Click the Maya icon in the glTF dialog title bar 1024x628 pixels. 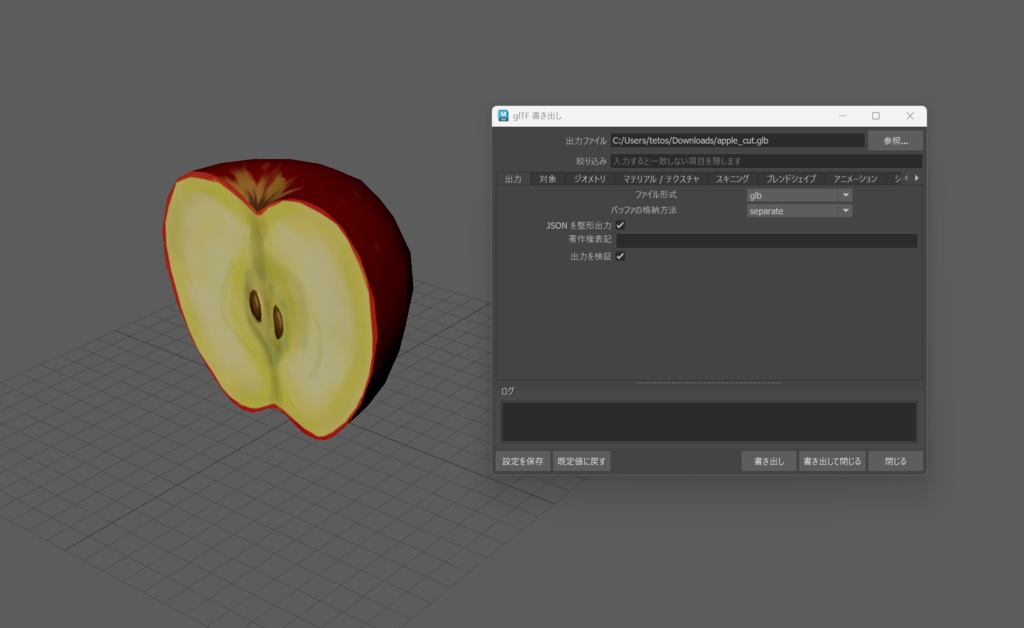click(x=503, y=116)
